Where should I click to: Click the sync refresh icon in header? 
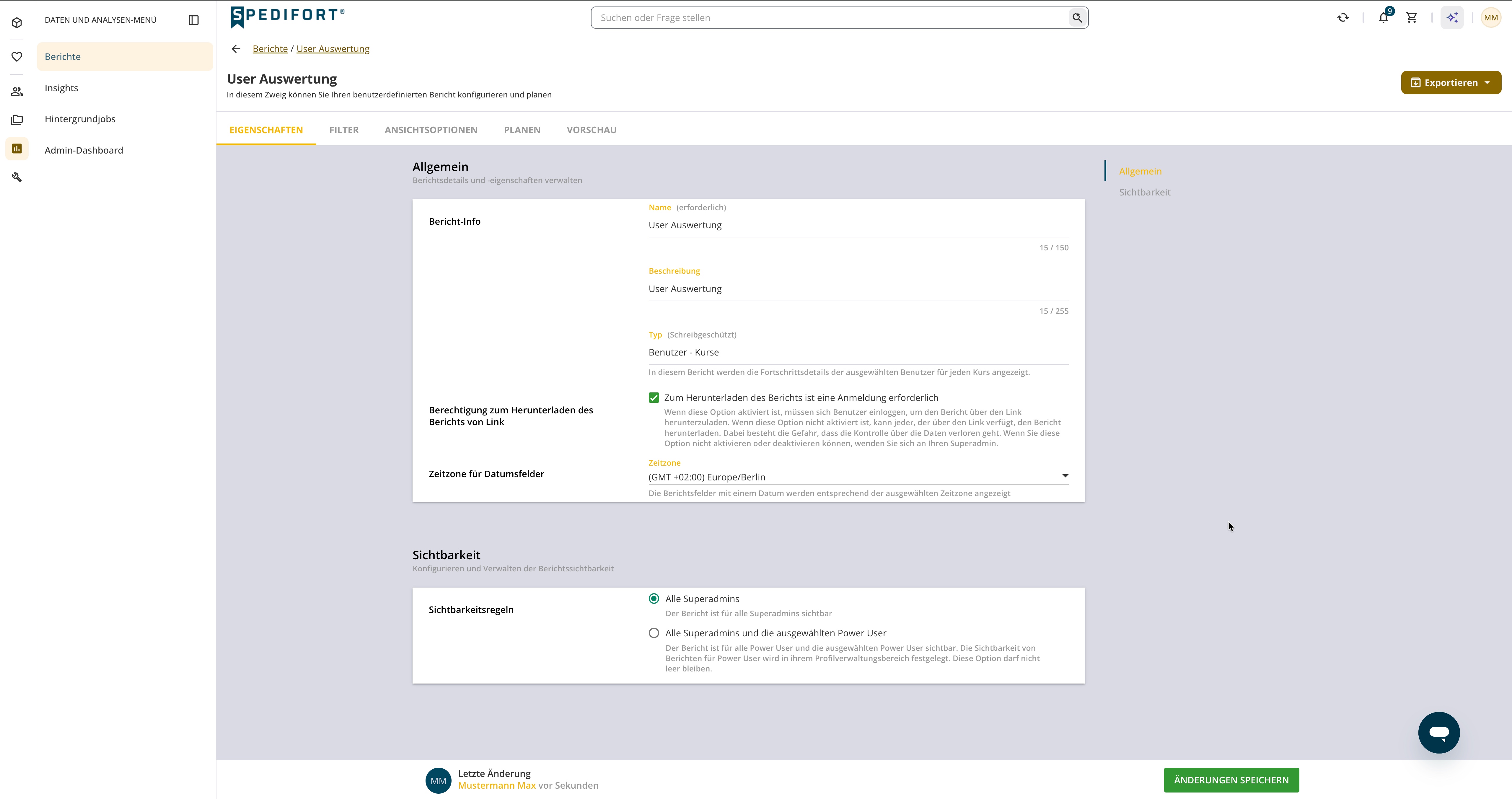(1343, 18)
